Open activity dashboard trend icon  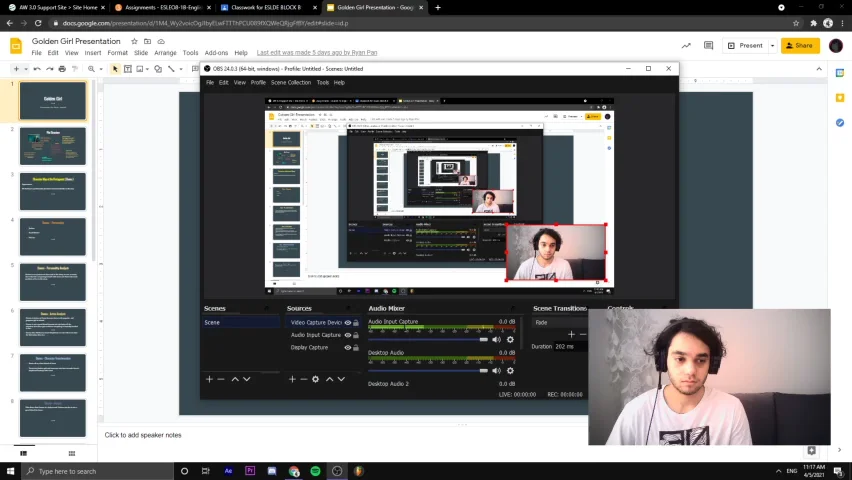[686, 46]
